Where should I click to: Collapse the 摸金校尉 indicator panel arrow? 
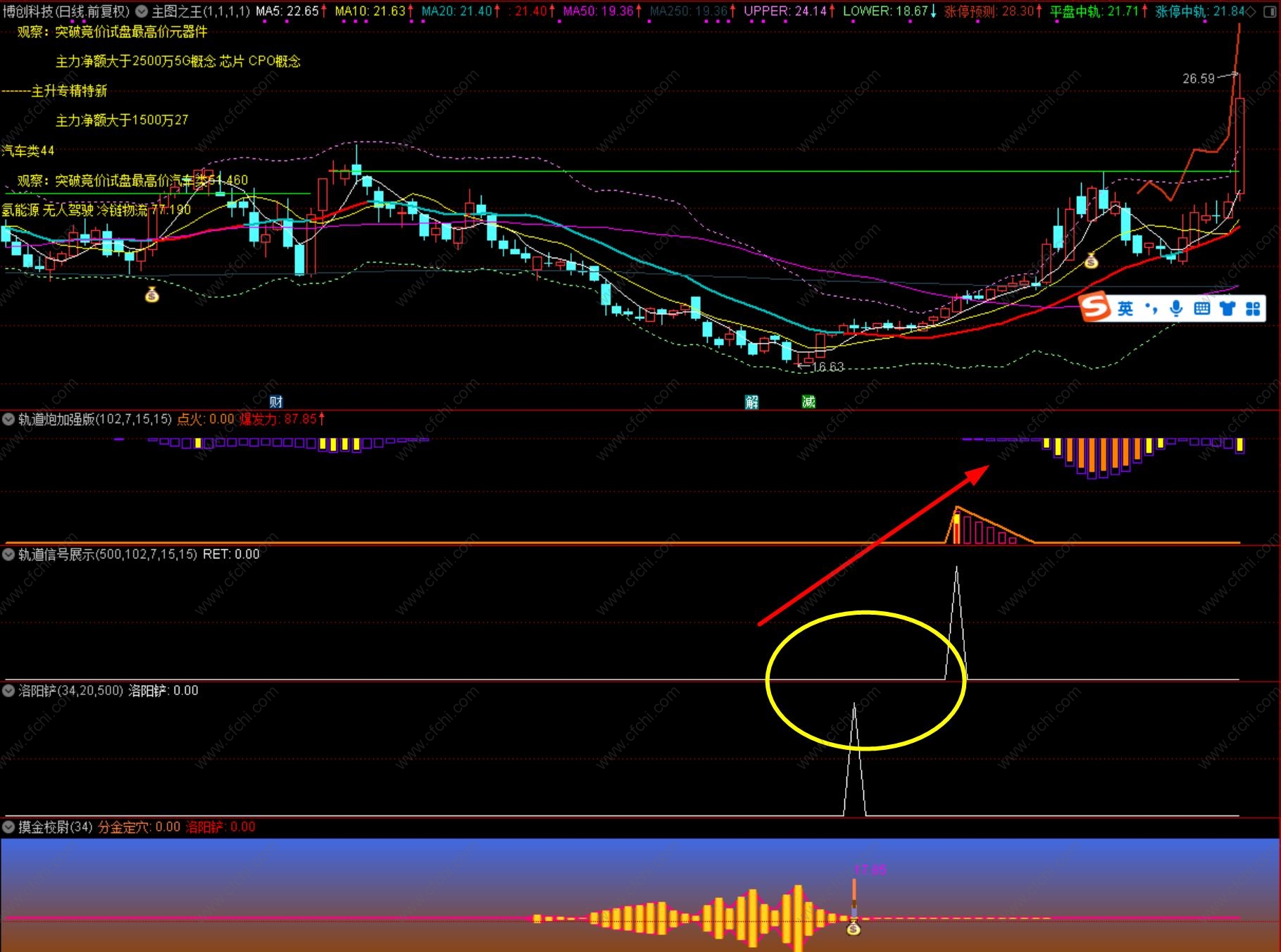pyautogui.click(x=8, y=827)
